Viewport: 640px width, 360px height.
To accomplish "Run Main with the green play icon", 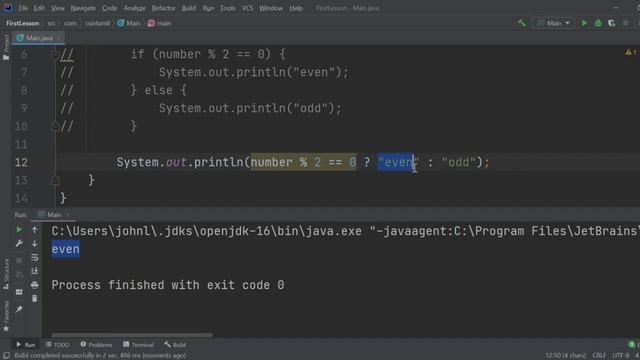I will (584, 23).
